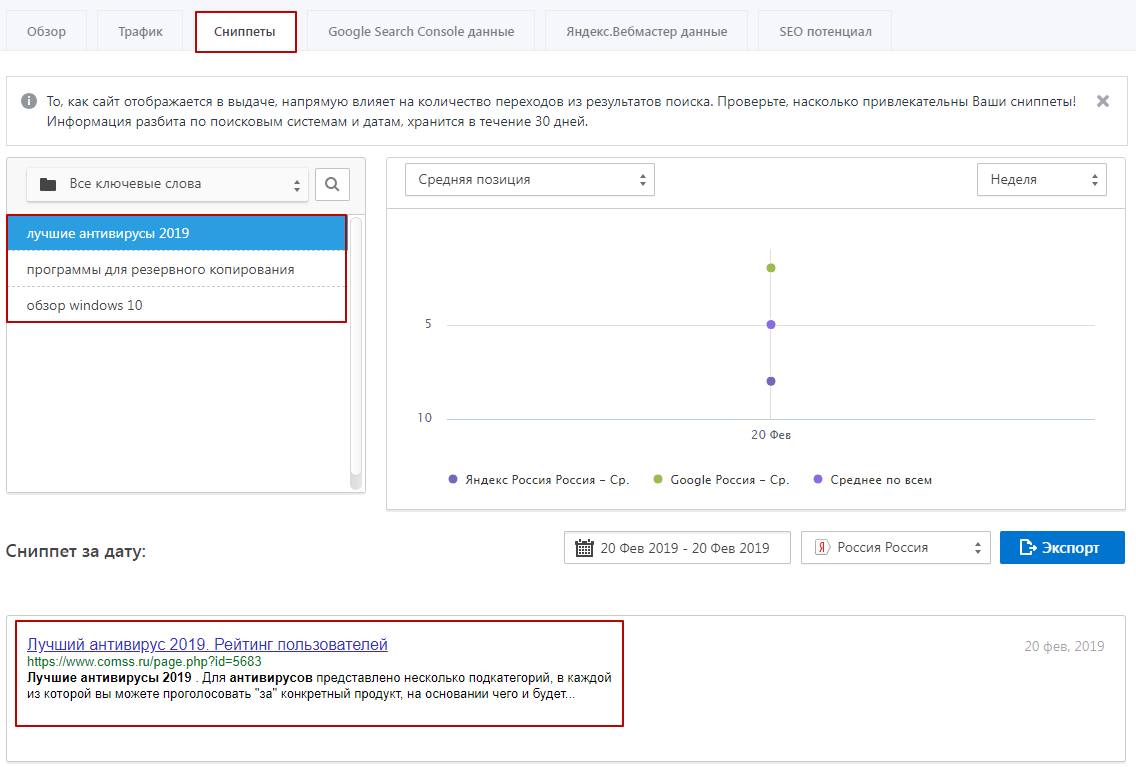Open the Все ключевые слова dropdown
Image resolution: width=1136 pixels, height=767 pixels.
[x=167, y=184]
